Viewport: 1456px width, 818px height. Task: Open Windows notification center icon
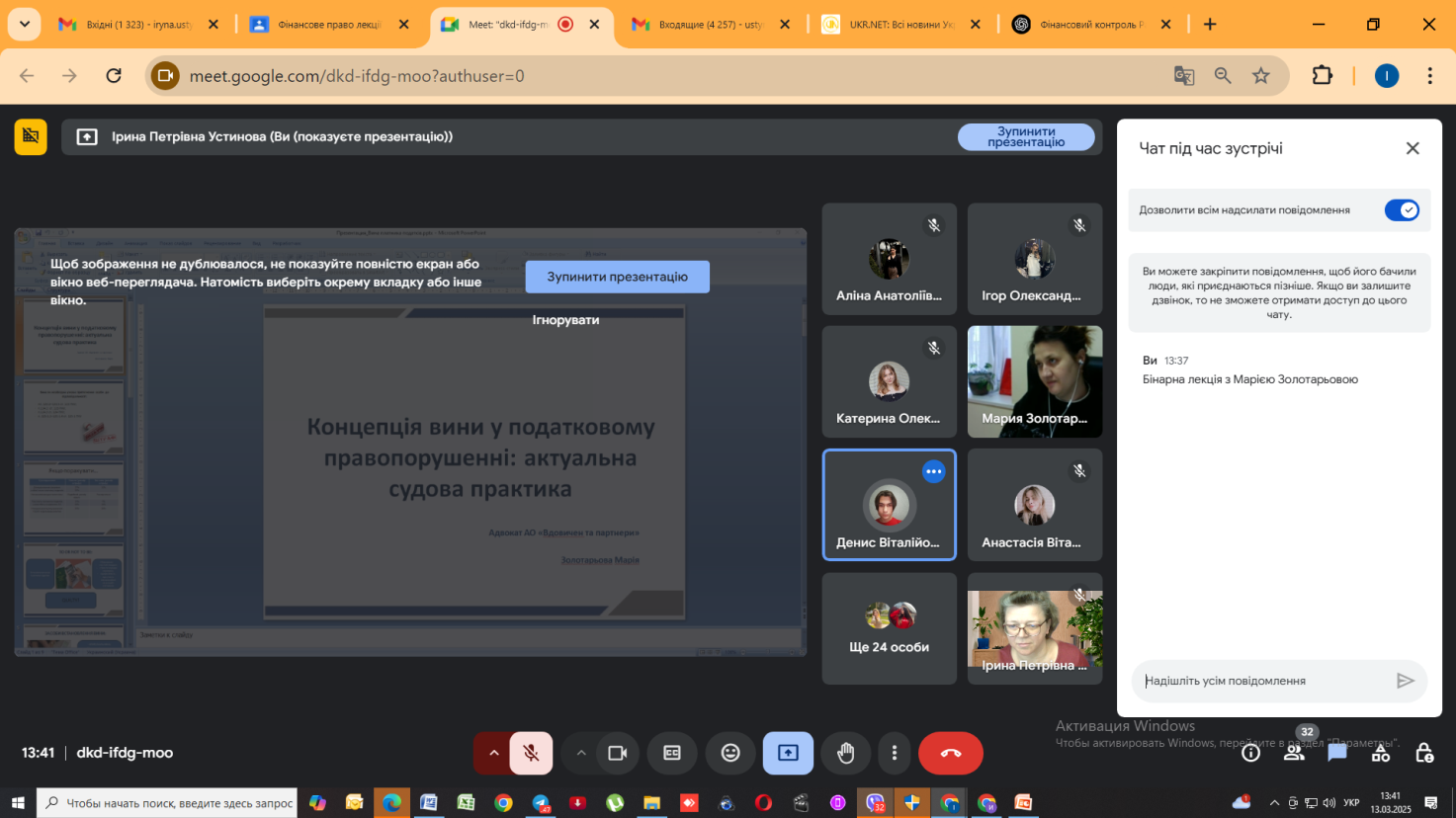pyautogui.click(x=1430, y=803)
